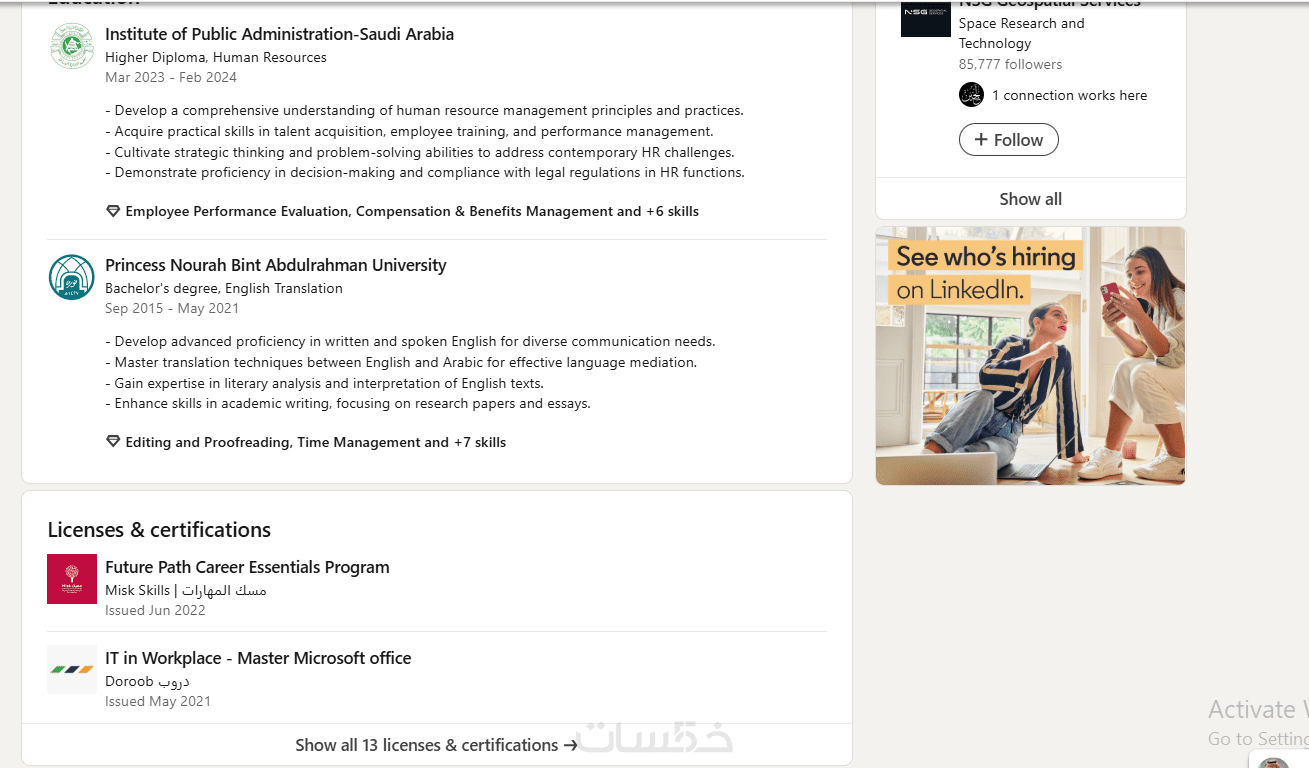
Task: Open Employee Performance Evaluation skills list
Action: (412, 211)
